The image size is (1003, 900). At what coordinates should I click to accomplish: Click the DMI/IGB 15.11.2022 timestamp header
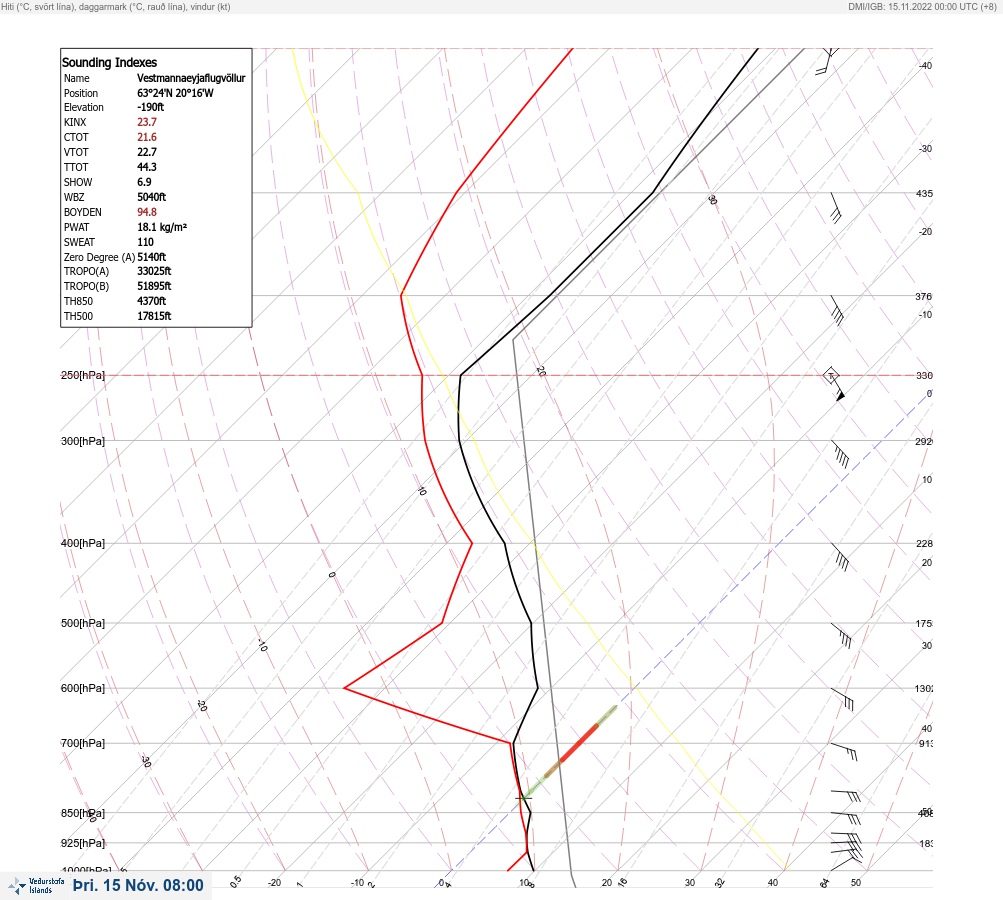pyautogui.click(x=922, y=6)
